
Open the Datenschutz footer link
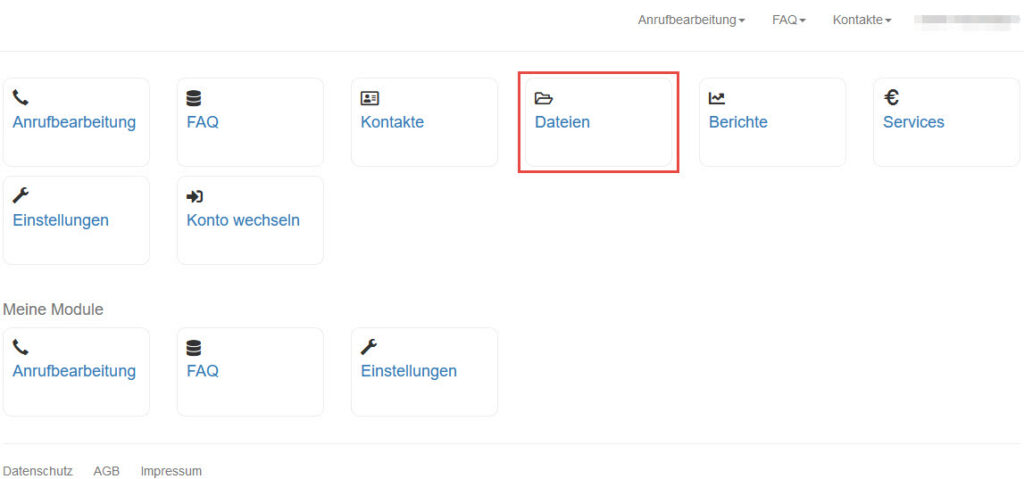pyautogui.click(x=38, y=471)
